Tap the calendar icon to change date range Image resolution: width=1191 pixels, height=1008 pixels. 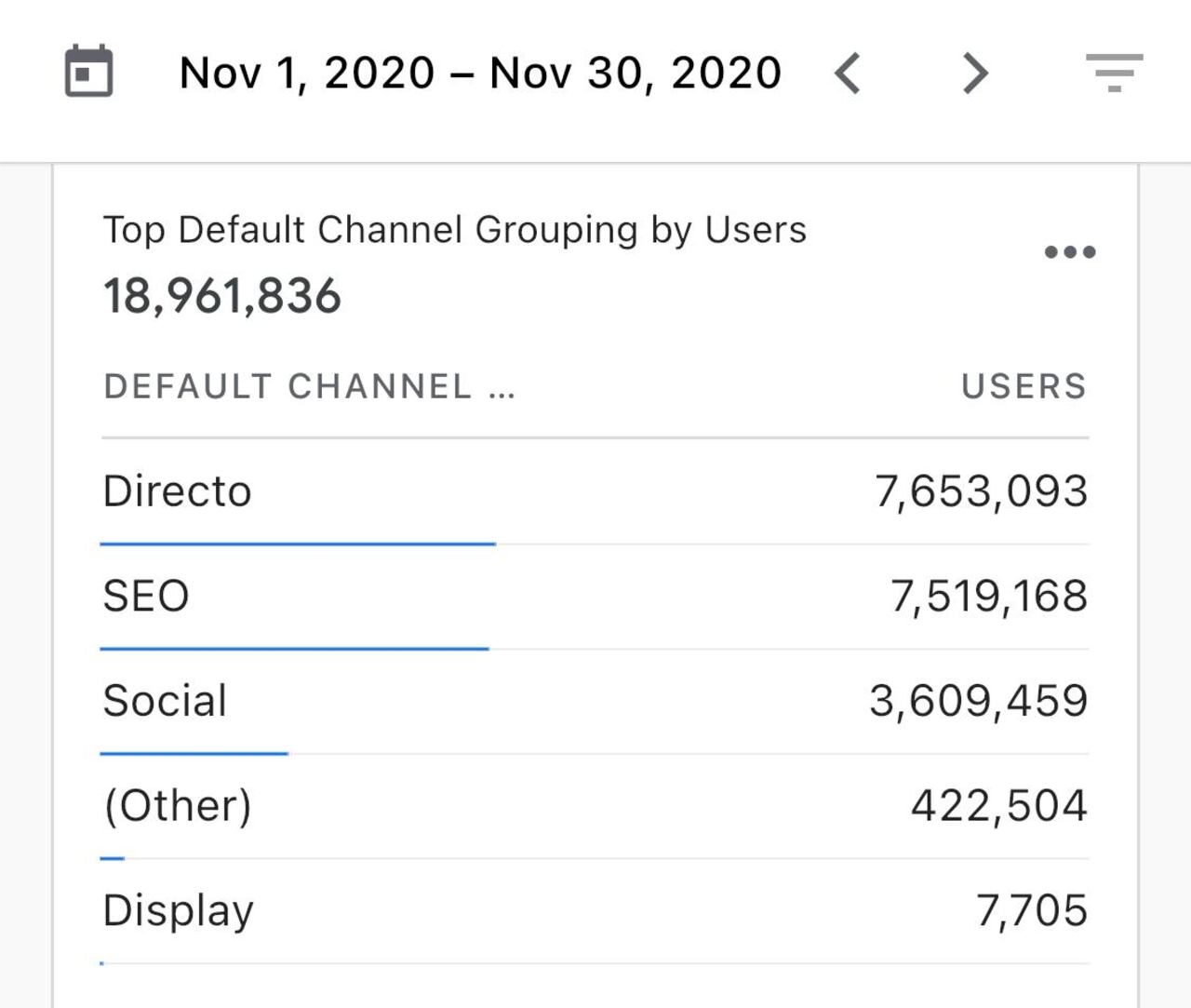[88, 72]
